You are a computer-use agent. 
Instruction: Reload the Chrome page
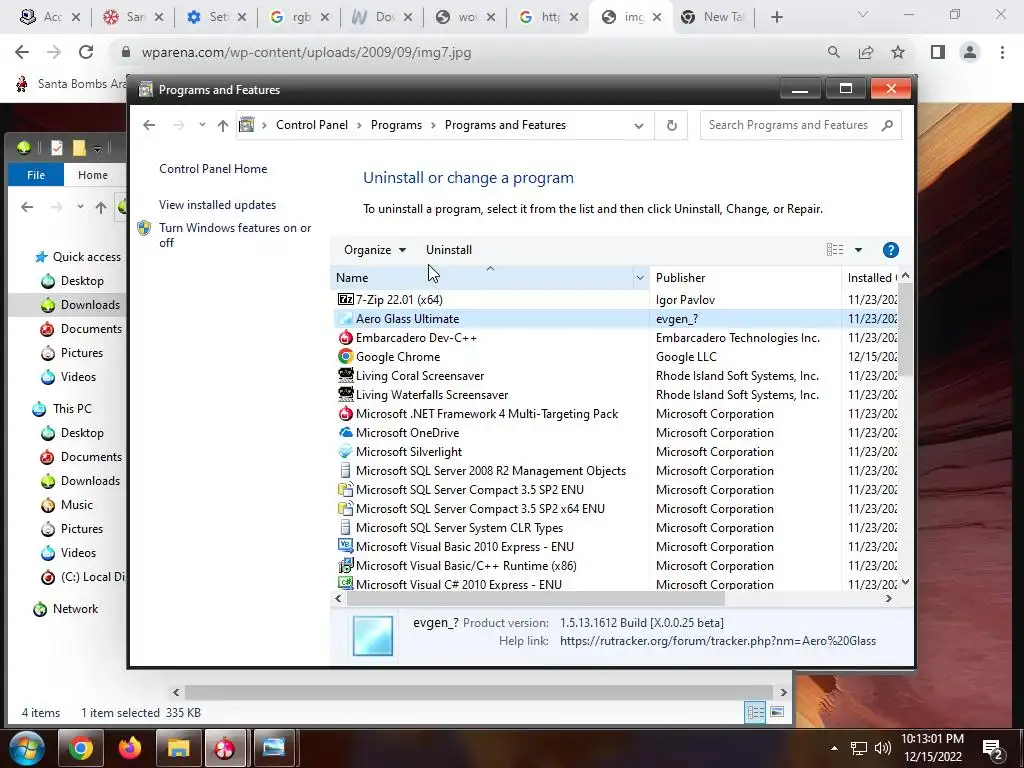coord(86,52)
